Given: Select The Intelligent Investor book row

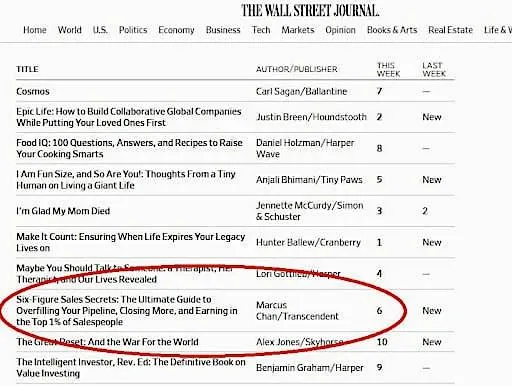Looking at the screenshot, I should click(x=235, y=368).
